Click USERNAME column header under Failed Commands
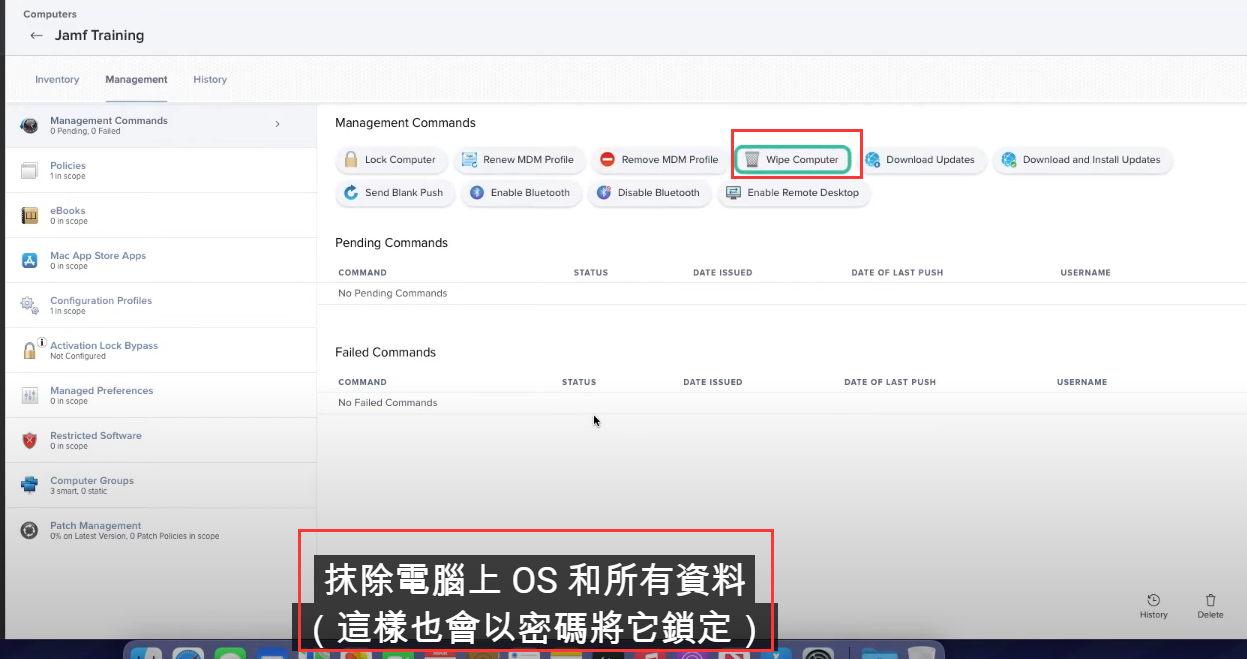This screenshot has height=659, width=1247. coord(1082,382)
